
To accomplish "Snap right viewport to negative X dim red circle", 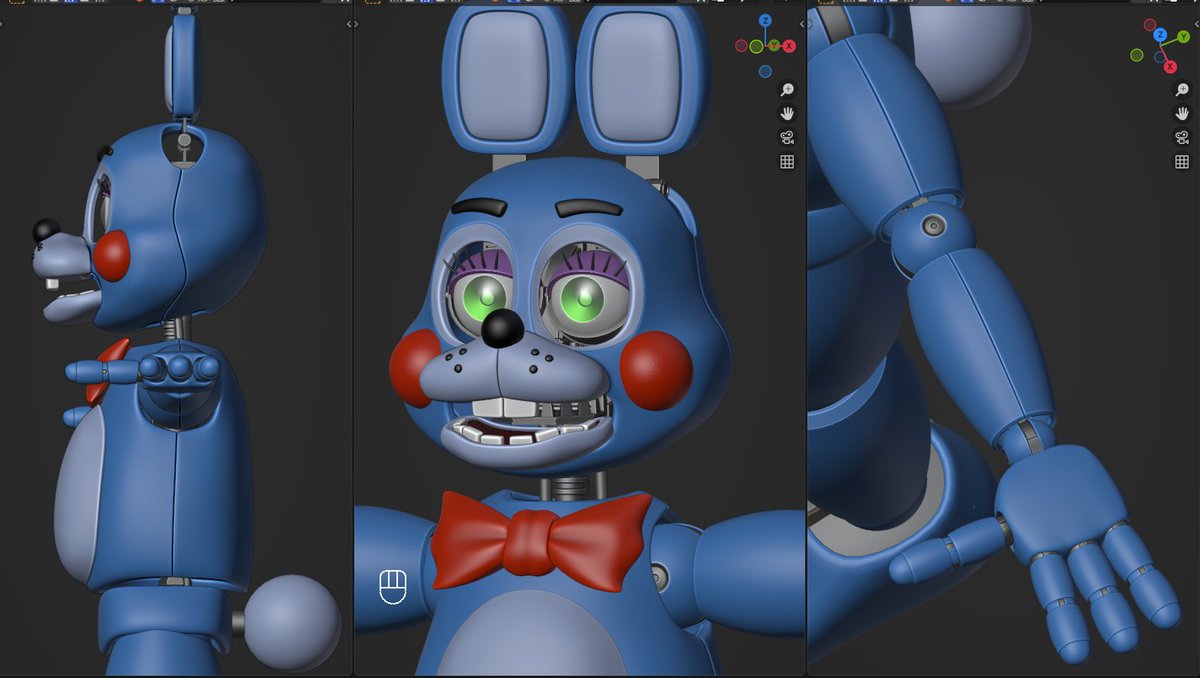I will 1150,25.
